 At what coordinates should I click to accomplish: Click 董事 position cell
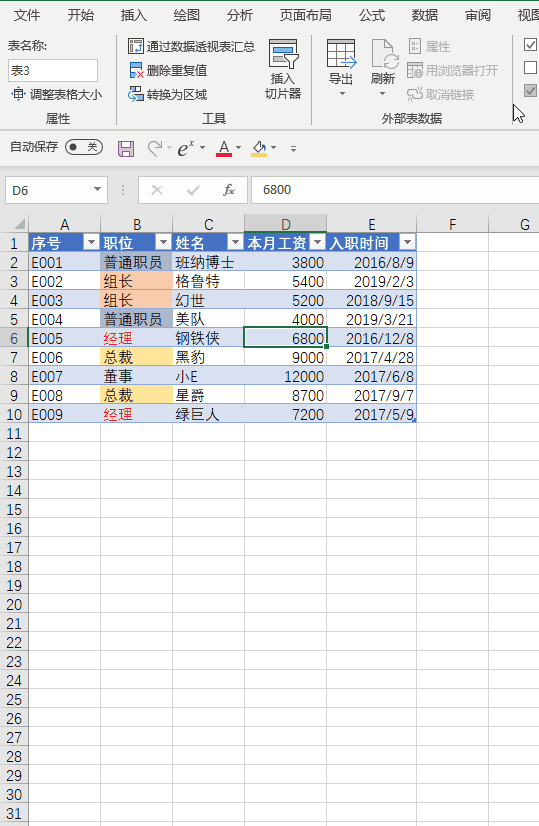tap(136, 376)
